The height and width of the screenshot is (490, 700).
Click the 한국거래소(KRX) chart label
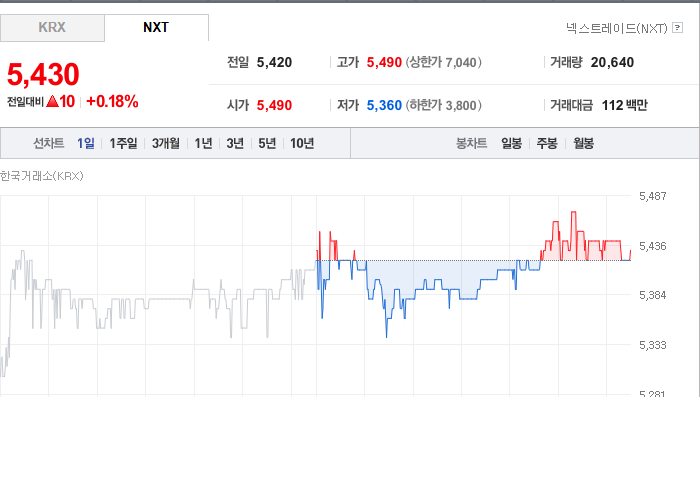click(42, 176)
